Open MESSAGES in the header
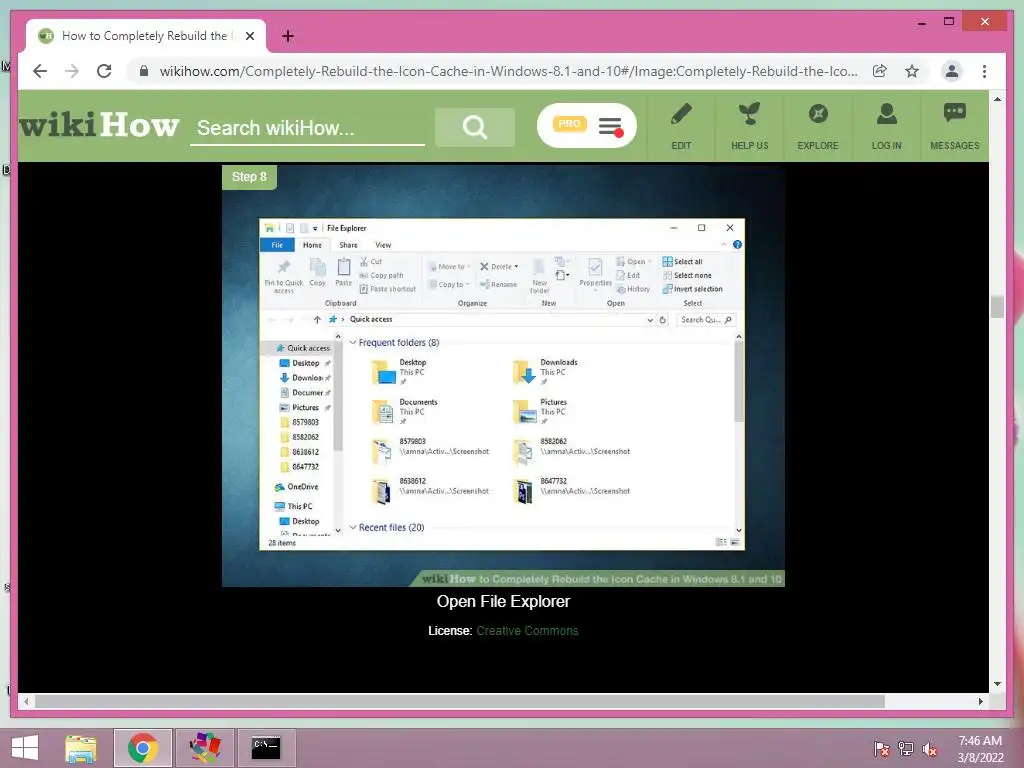 (x=955, y=126)
